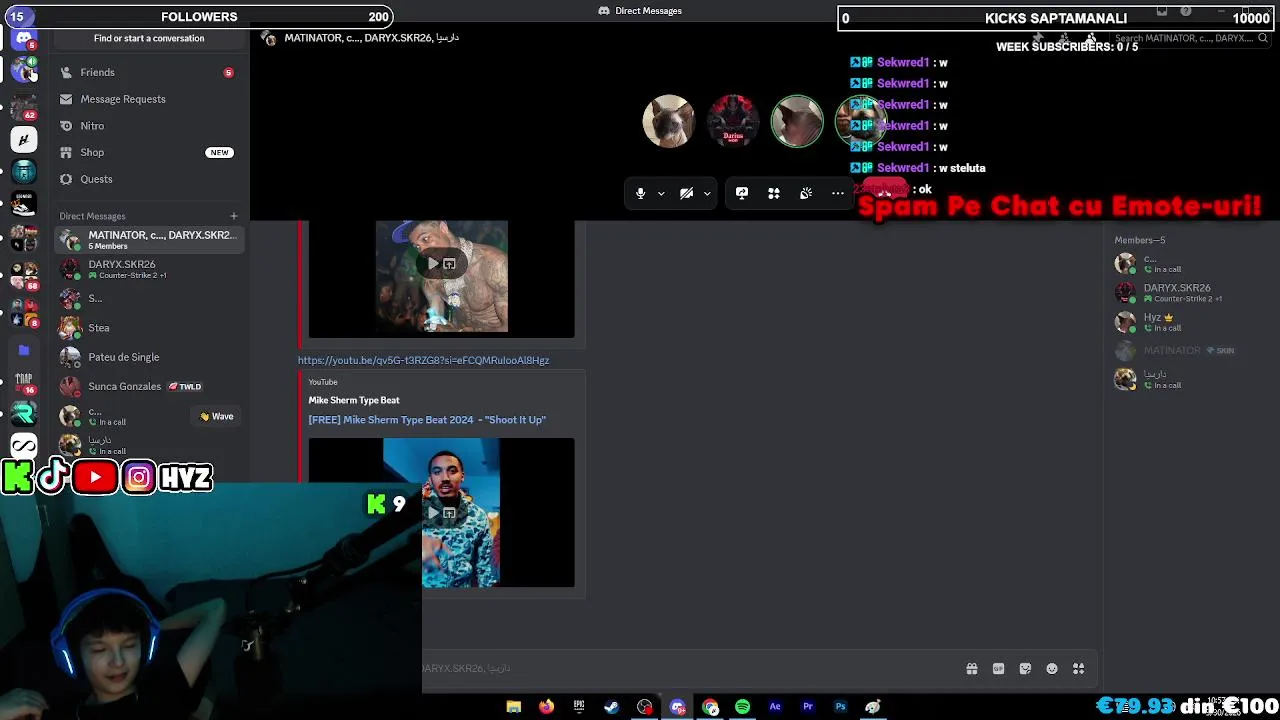Open Premiere Pro from taskbar
This screenshot has height=720, width=1280.
(x=808, y=707)
